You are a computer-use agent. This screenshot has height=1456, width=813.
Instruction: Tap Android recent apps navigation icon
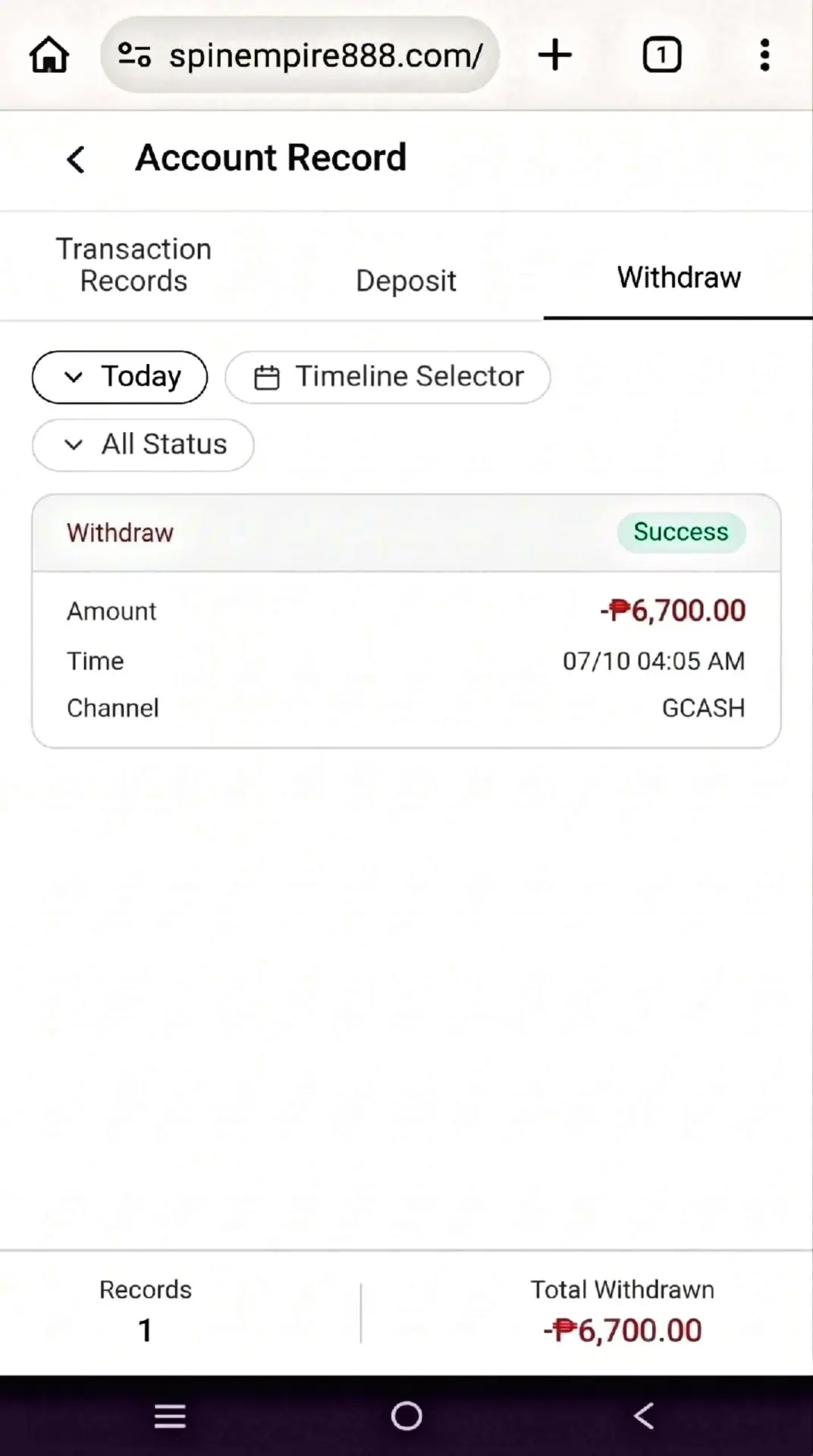[x=170, y=1416]
